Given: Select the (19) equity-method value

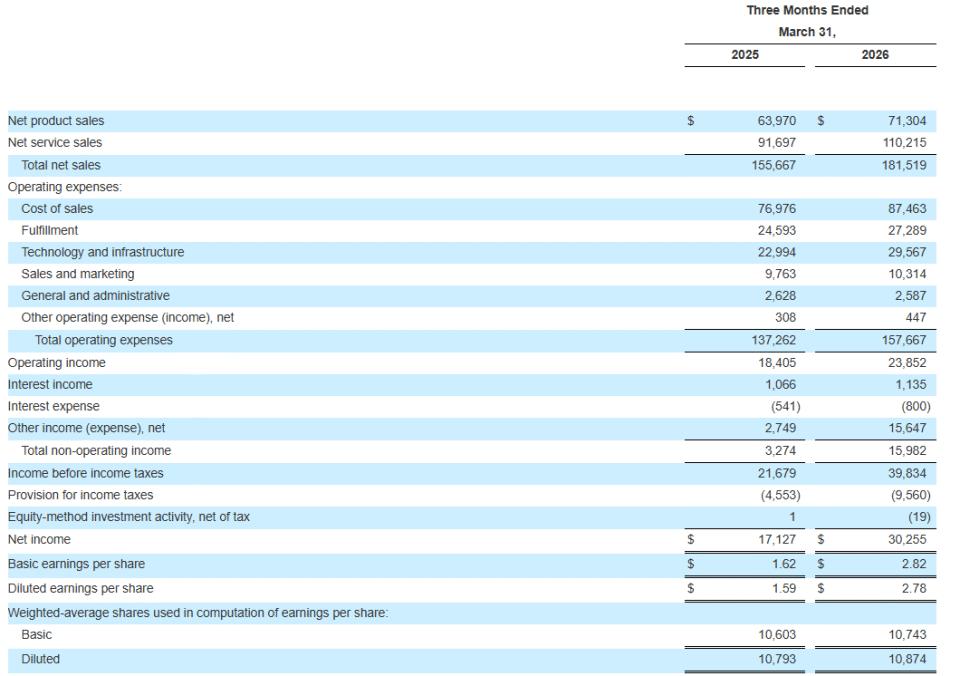Looking at the screenshot, I should coord(919,517).
